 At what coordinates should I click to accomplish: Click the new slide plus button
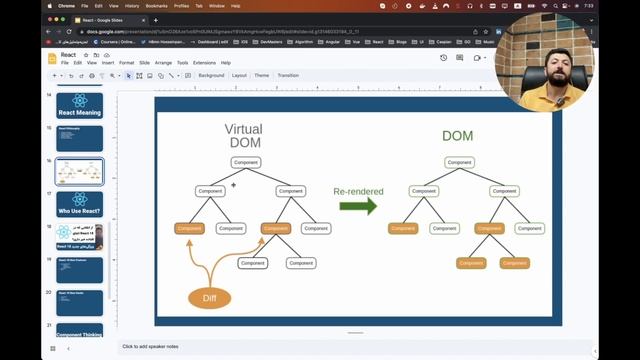[x=54, y=76]
